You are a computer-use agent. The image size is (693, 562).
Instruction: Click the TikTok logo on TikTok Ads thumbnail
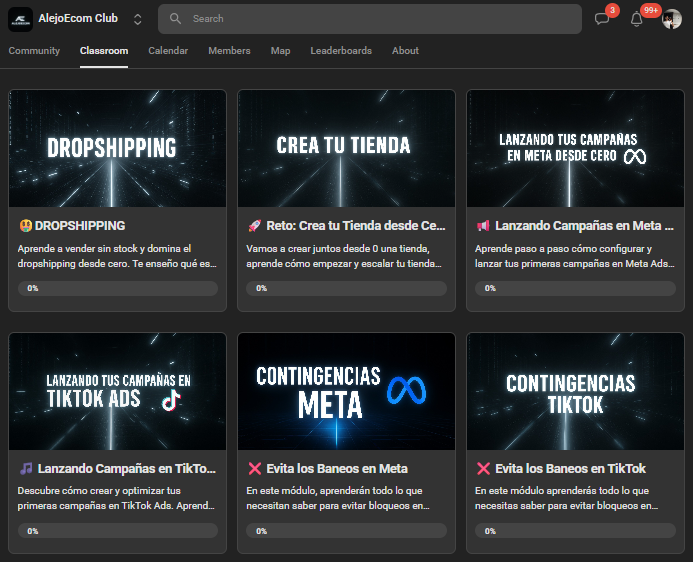[x=171, y=400]
